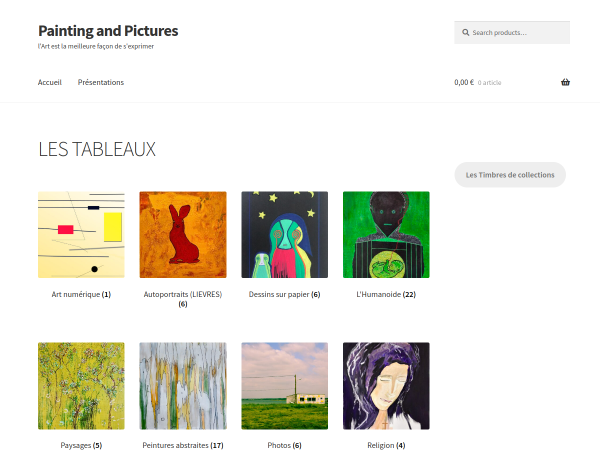Screen dimensions: 600x450
Task: Click the L'Humanoide (22) label
Action: point(386,294)
